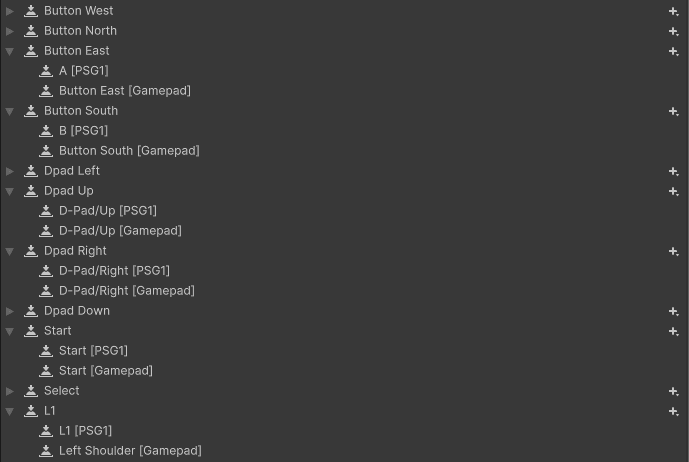Click the add binding plus icon for Button West
The image size is (689, 462).
click(674, 11)
